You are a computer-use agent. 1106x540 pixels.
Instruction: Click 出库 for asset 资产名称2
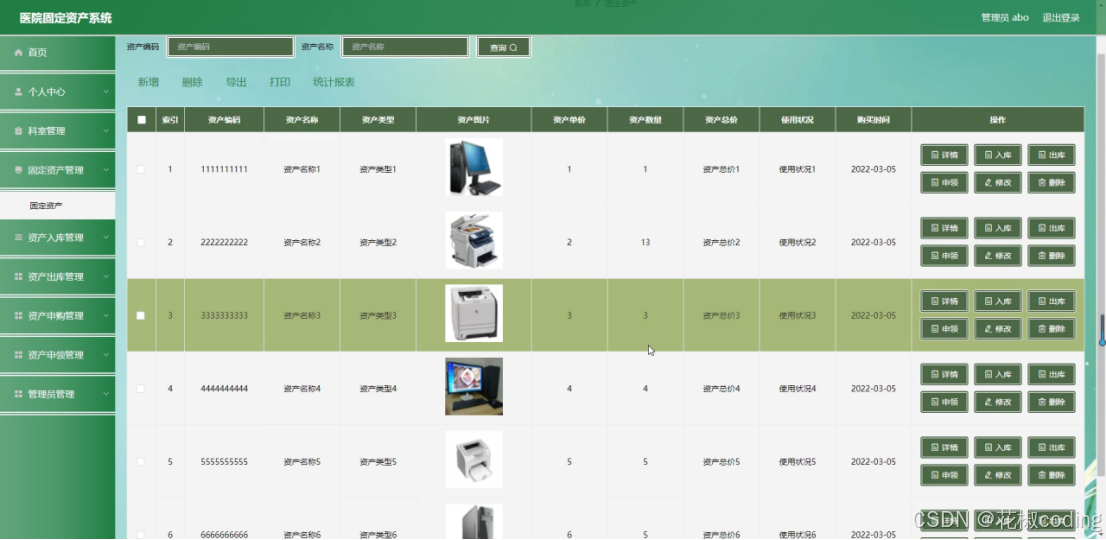[1051, 228]
